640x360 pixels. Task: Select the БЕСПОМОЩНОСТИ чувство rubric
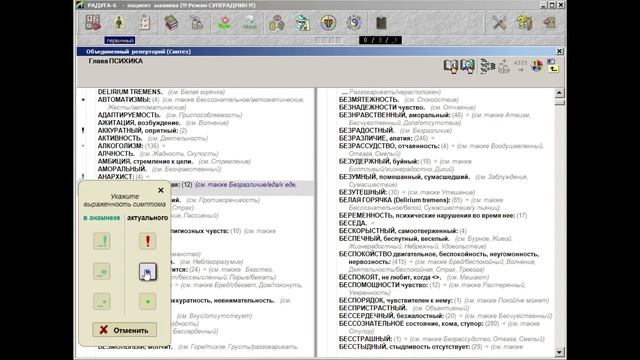click(383, 285)
